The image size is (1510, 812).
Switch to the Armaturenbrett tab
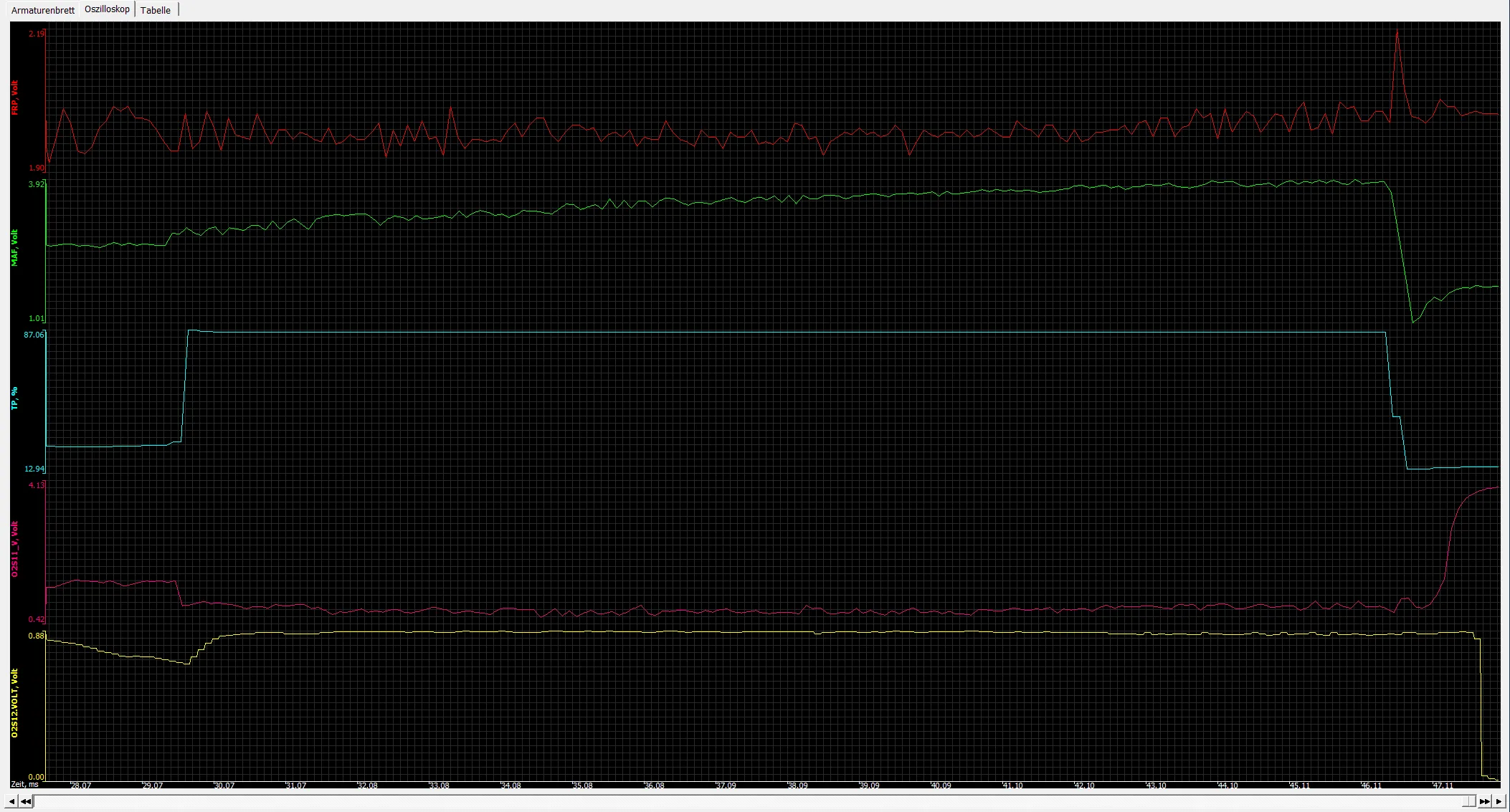[43, 10]
